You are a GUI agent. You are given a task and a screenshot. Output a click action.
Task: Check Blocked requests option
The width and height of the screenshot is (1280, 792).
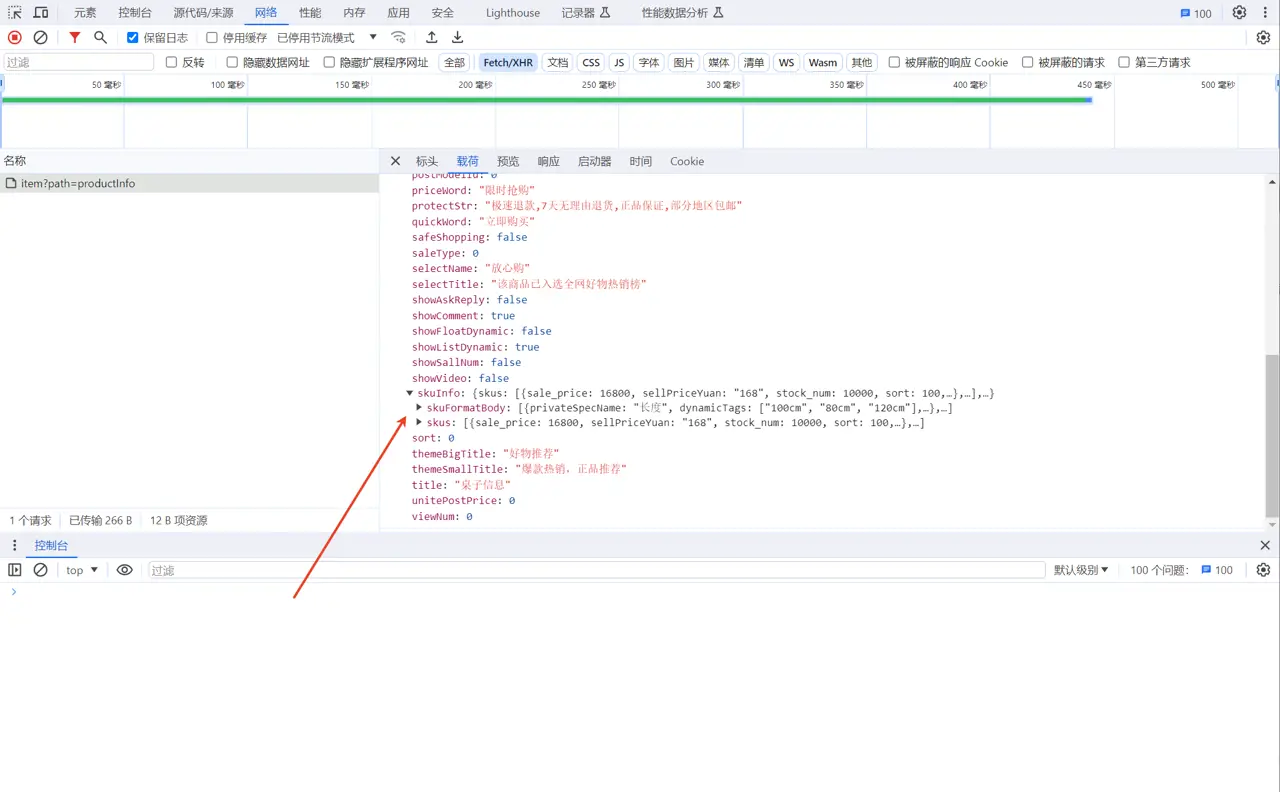click(1027, 62)
